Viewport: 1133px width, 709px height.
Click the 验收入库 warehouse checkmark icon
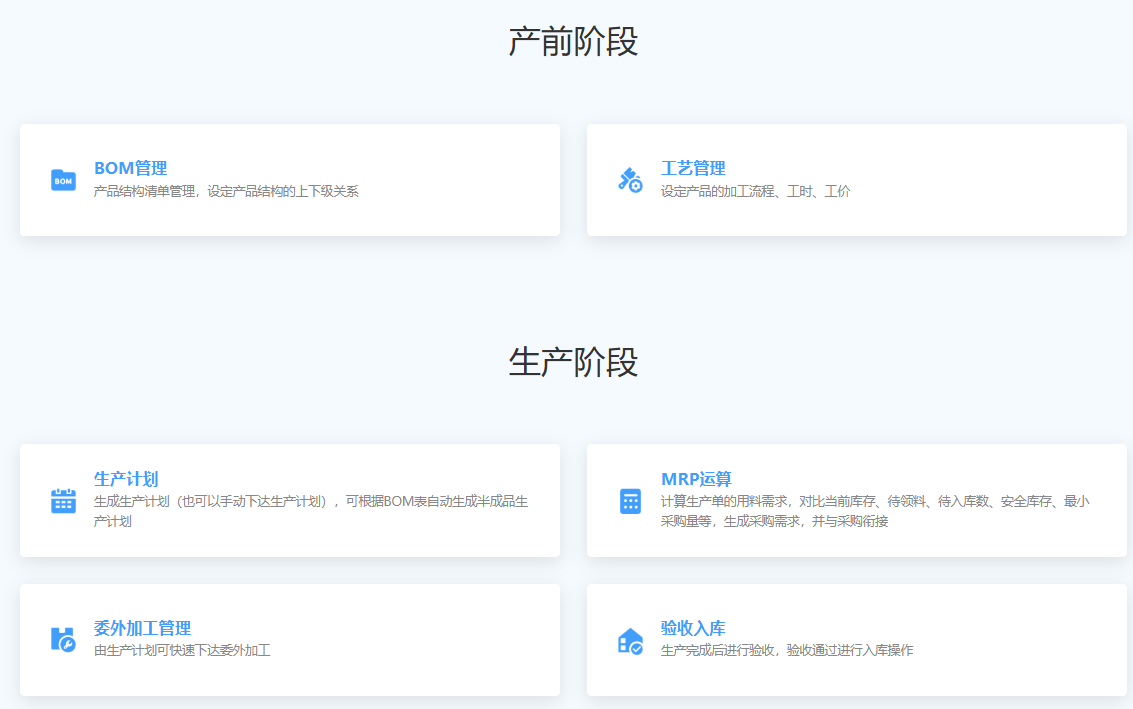(x=630, y=640)
